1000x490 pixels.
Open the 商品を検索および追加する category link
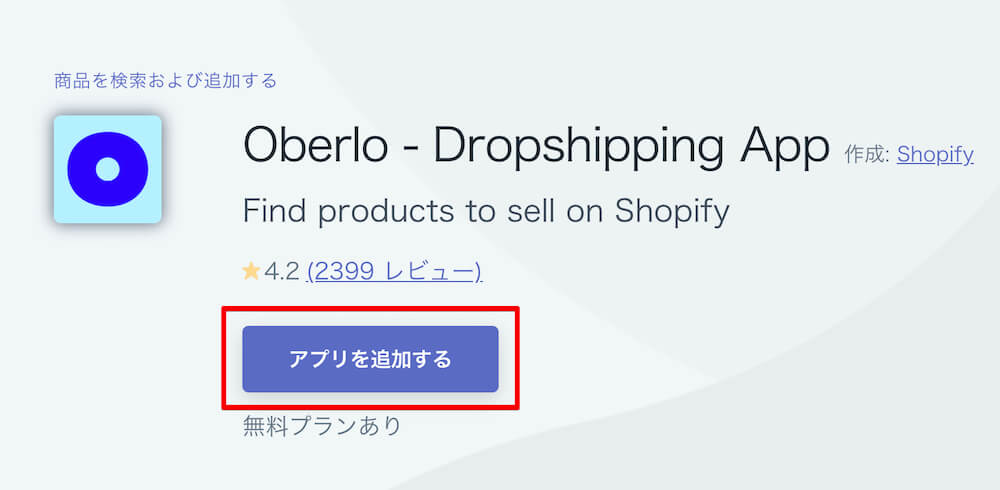point(166,81)
